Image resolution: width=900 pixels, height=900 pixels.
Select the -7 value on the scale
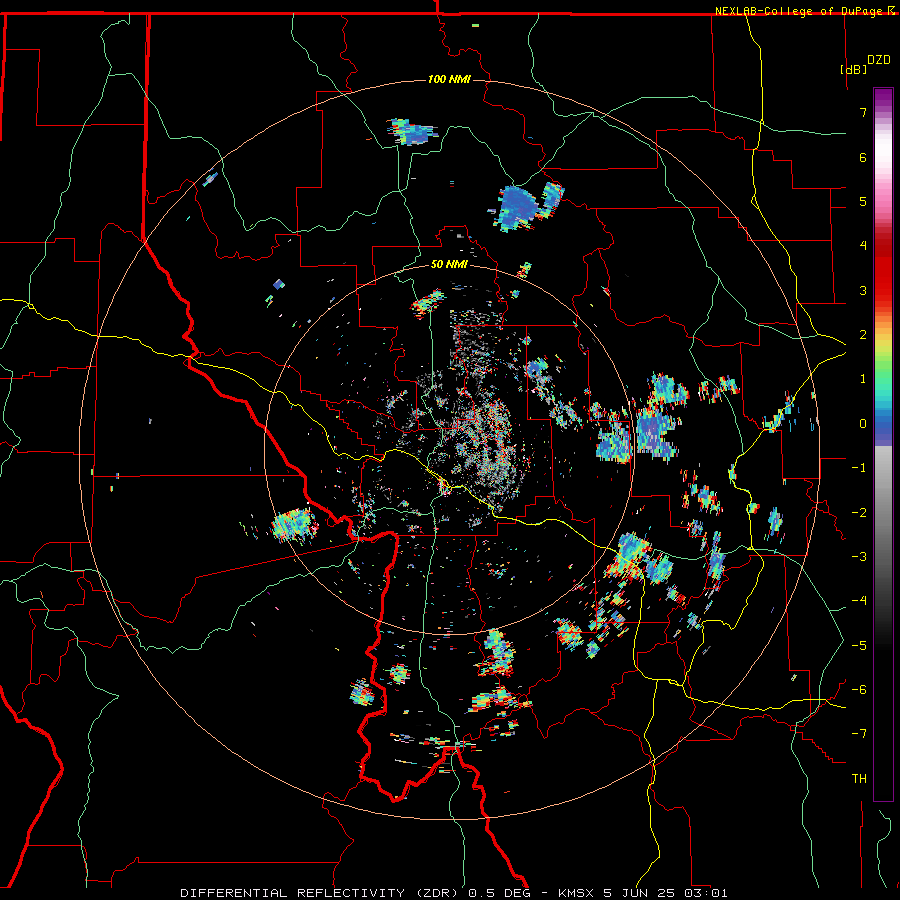[859, 734]
